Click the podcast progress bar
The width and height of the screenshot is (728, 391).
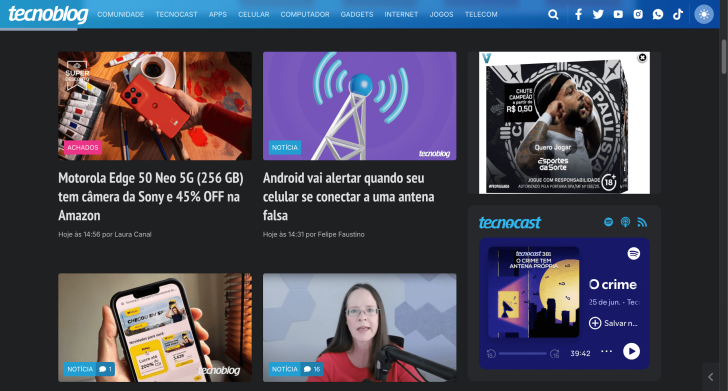(x=522, y=353)
